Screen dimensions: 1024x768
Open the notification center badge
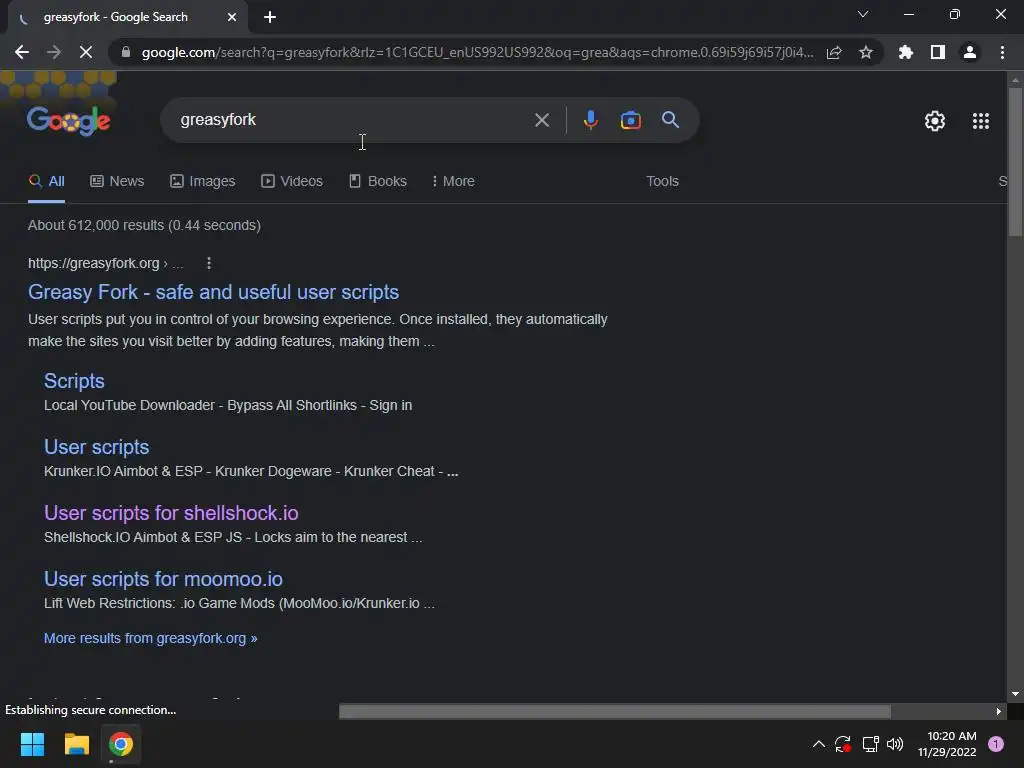[x=996, y=744]
